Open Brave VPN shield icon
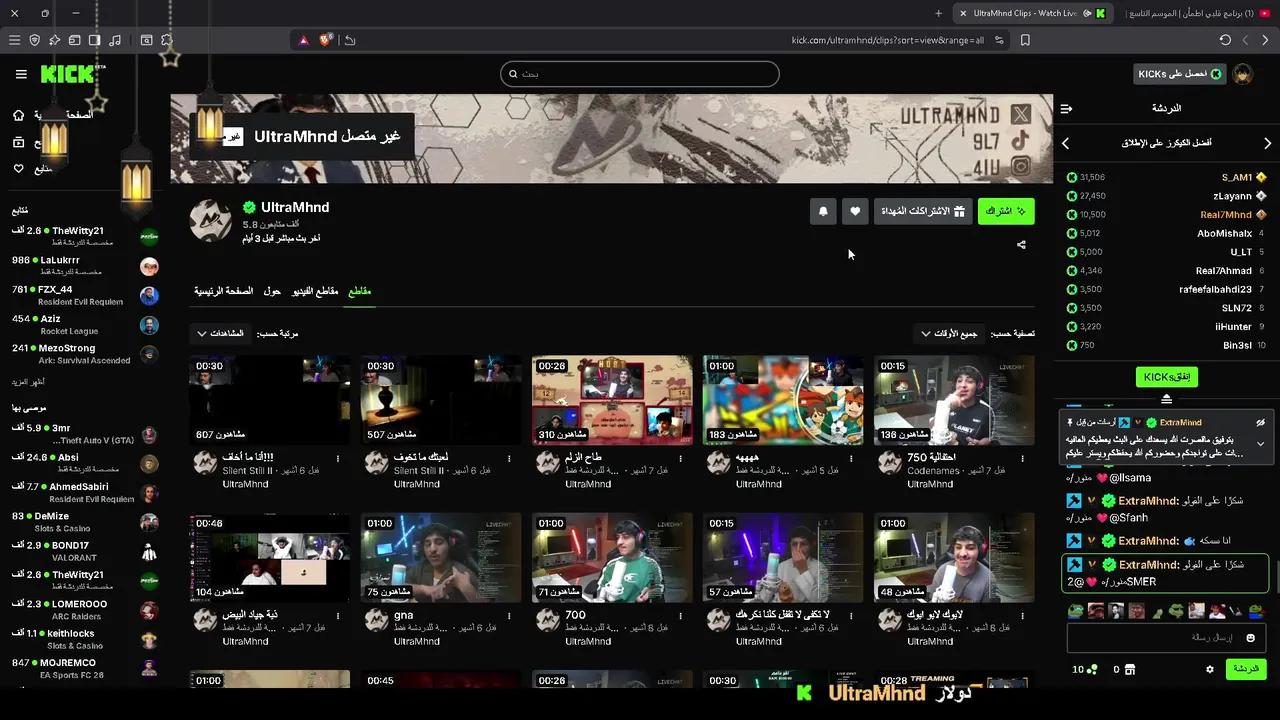This screenshot has height=720, width=1280. pyautogui.click(x=34, y=40)
